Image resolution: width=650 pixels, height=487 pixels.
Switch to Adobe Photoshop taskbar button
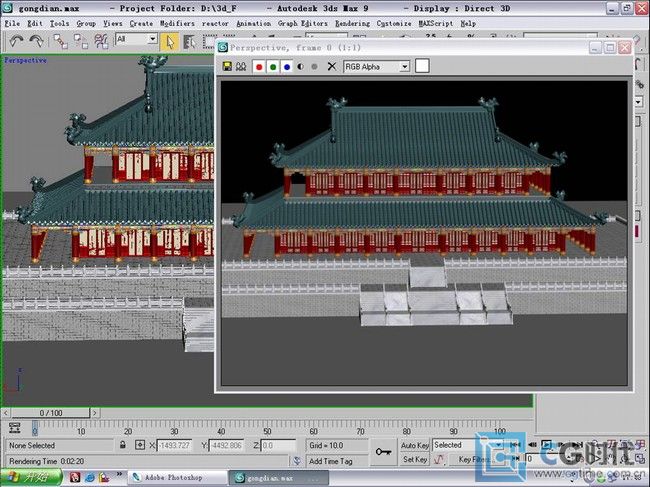tap(177, 477)
